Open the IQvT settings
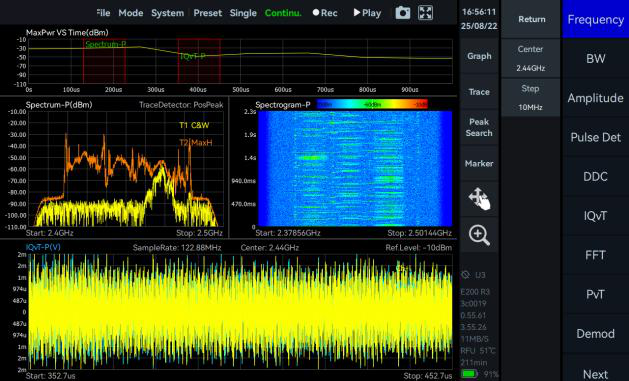This screenshot has width=629, height=381. pyautogui.click(x=595, y=216)
